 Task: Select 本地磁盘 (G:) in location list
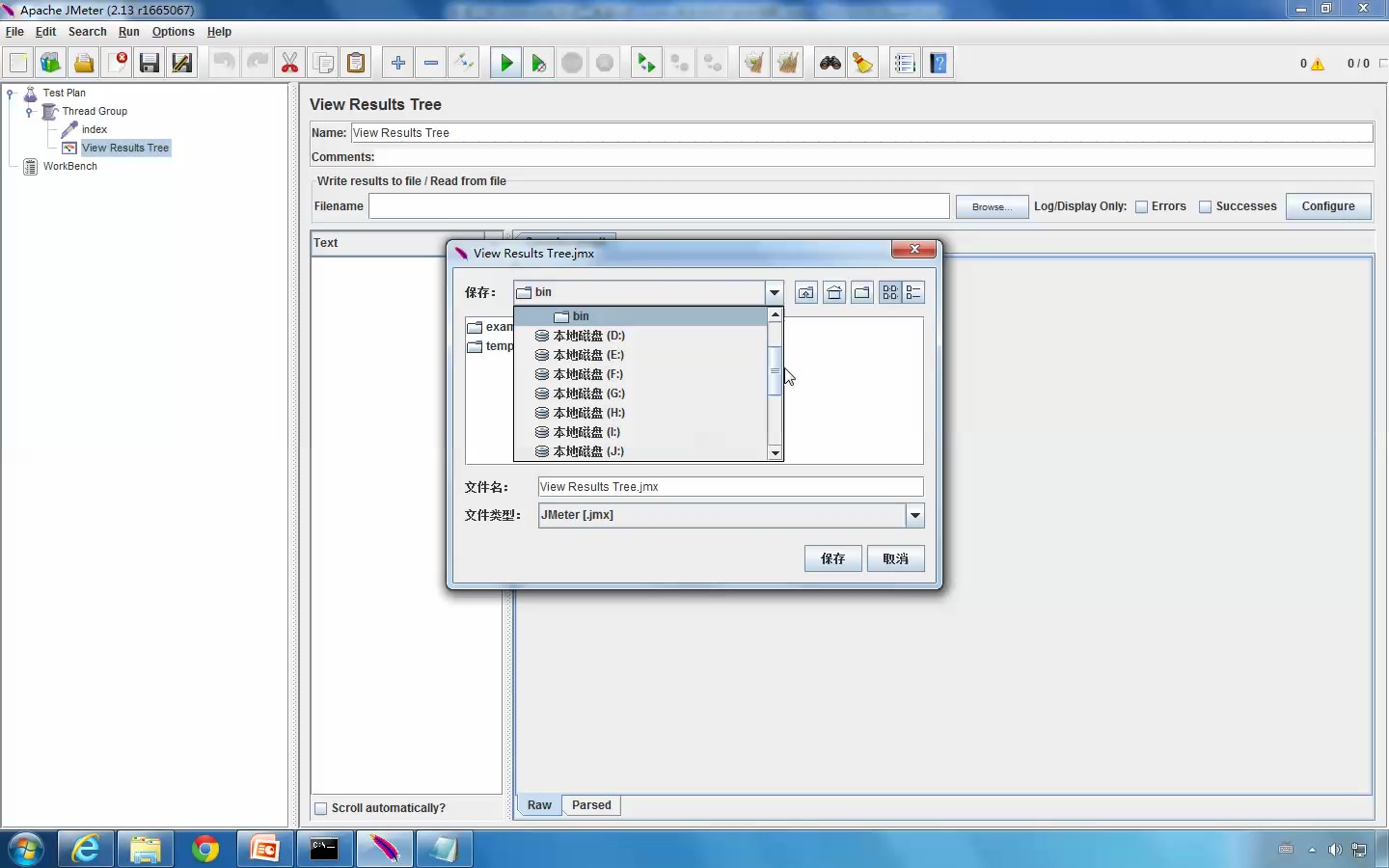click(x=640, y=393)
